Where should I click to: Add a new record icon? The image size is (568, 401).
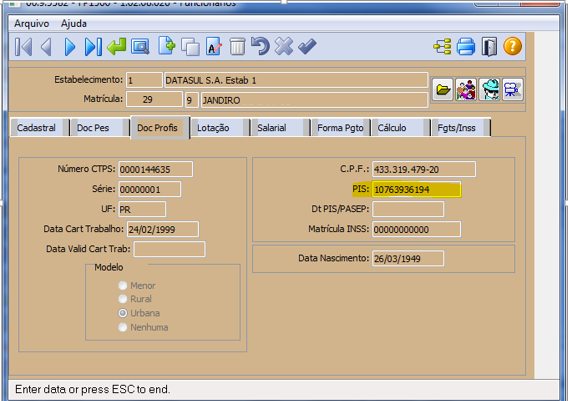[x=167, y=46]
